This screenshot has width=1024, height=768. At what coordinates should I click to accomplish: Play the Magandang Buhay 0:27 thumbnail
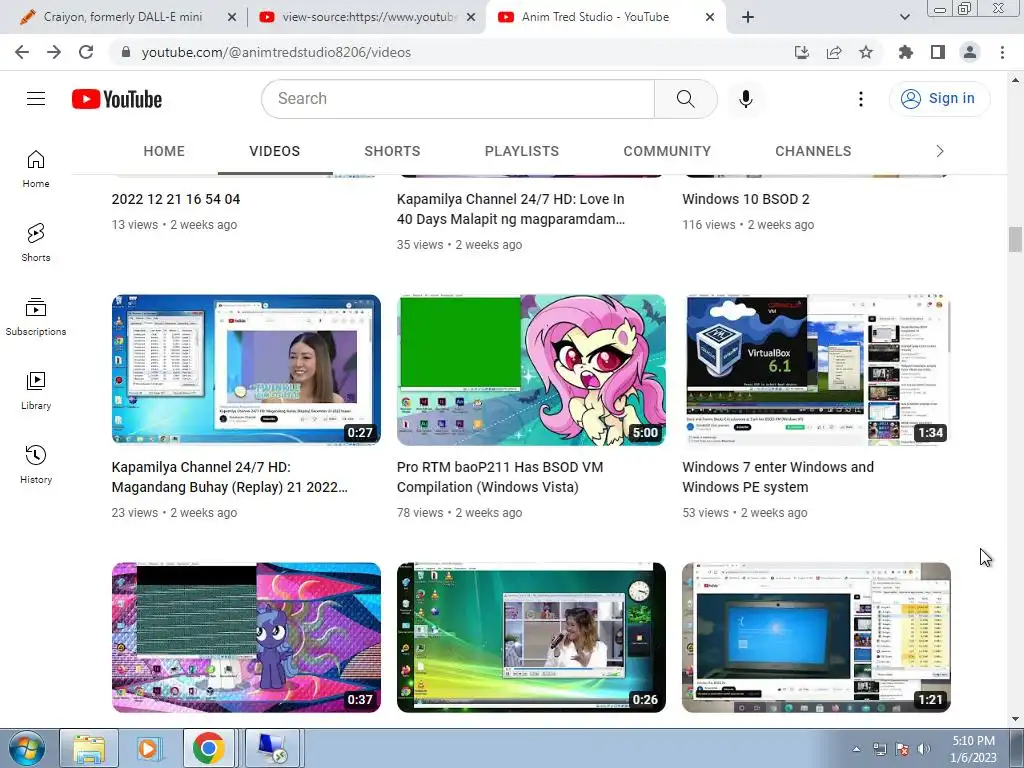(x=246, y=370)
